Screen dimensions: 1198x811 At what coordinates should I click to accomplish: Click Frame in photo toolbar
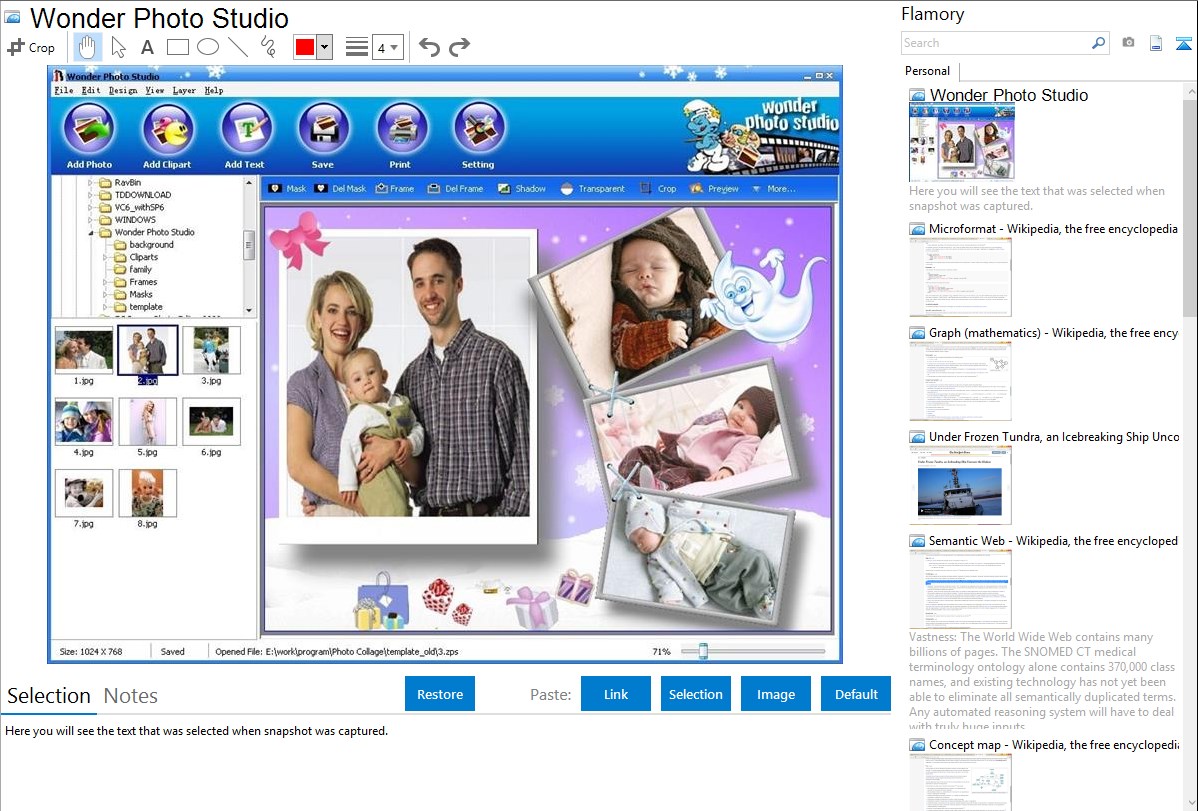(x=395, y=189)
